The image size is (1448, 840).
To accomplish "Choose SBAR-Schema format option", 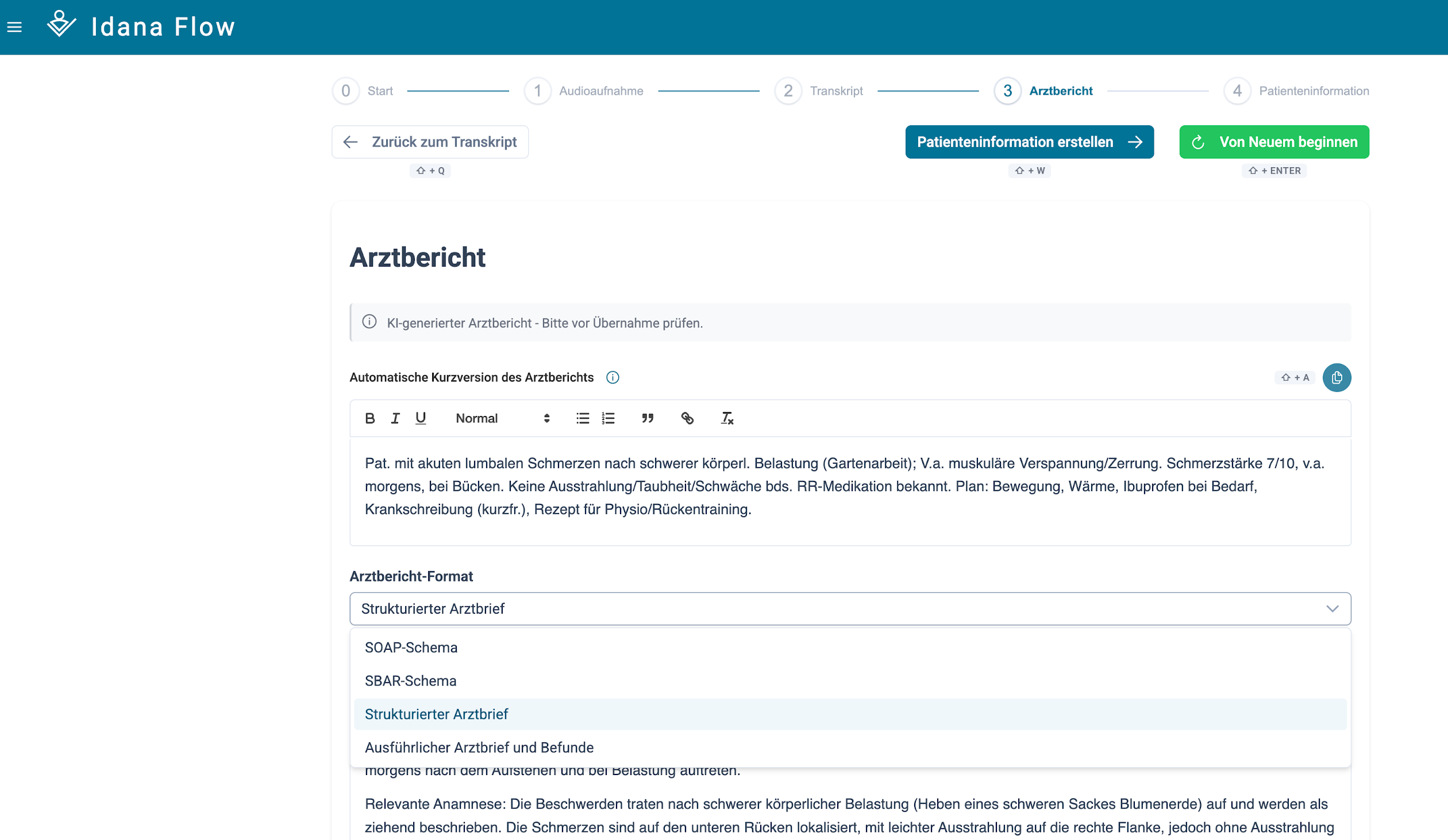I will [x=411, y=681].
